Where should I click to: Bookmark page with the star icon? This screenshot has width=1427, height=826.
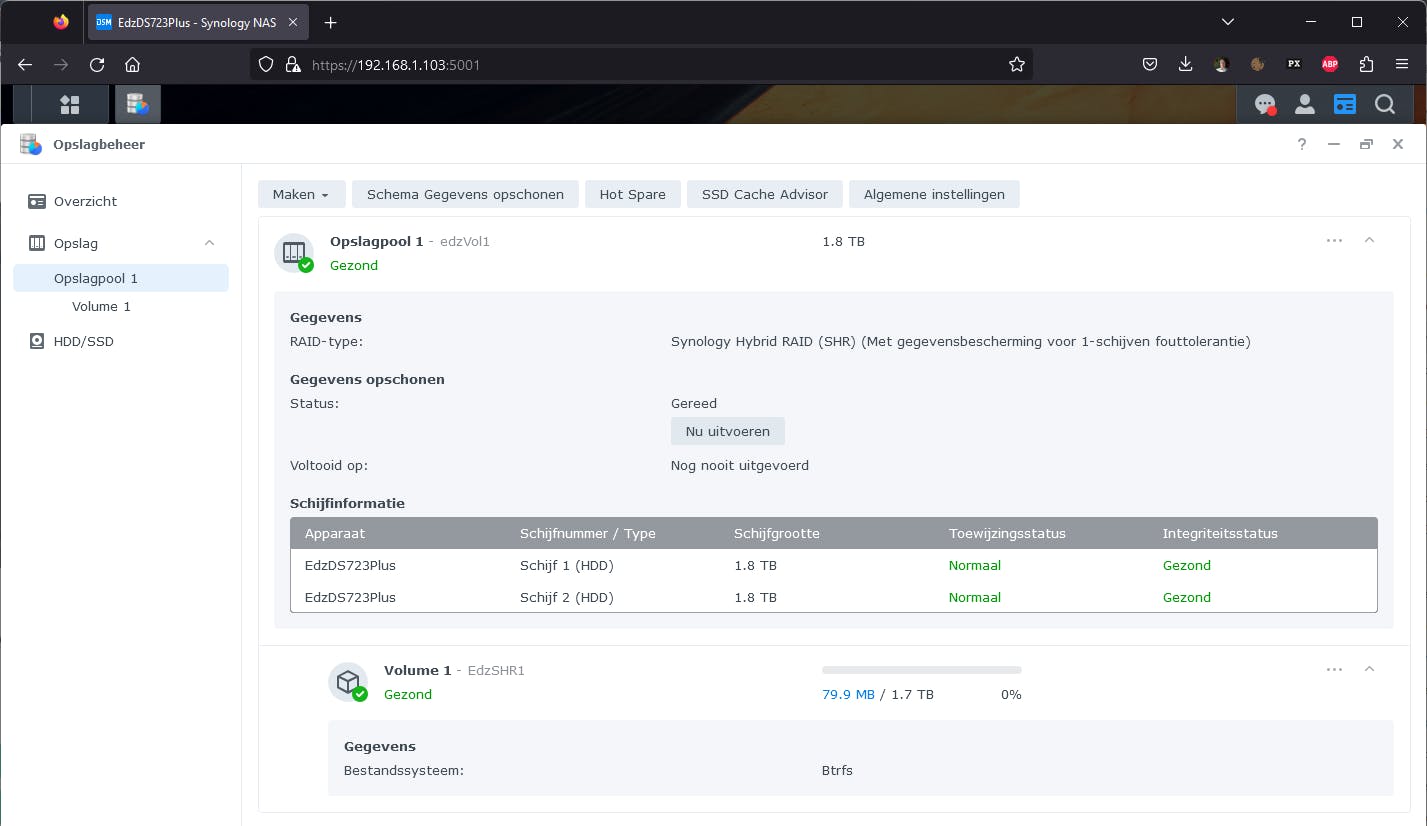coord(1016,64)
